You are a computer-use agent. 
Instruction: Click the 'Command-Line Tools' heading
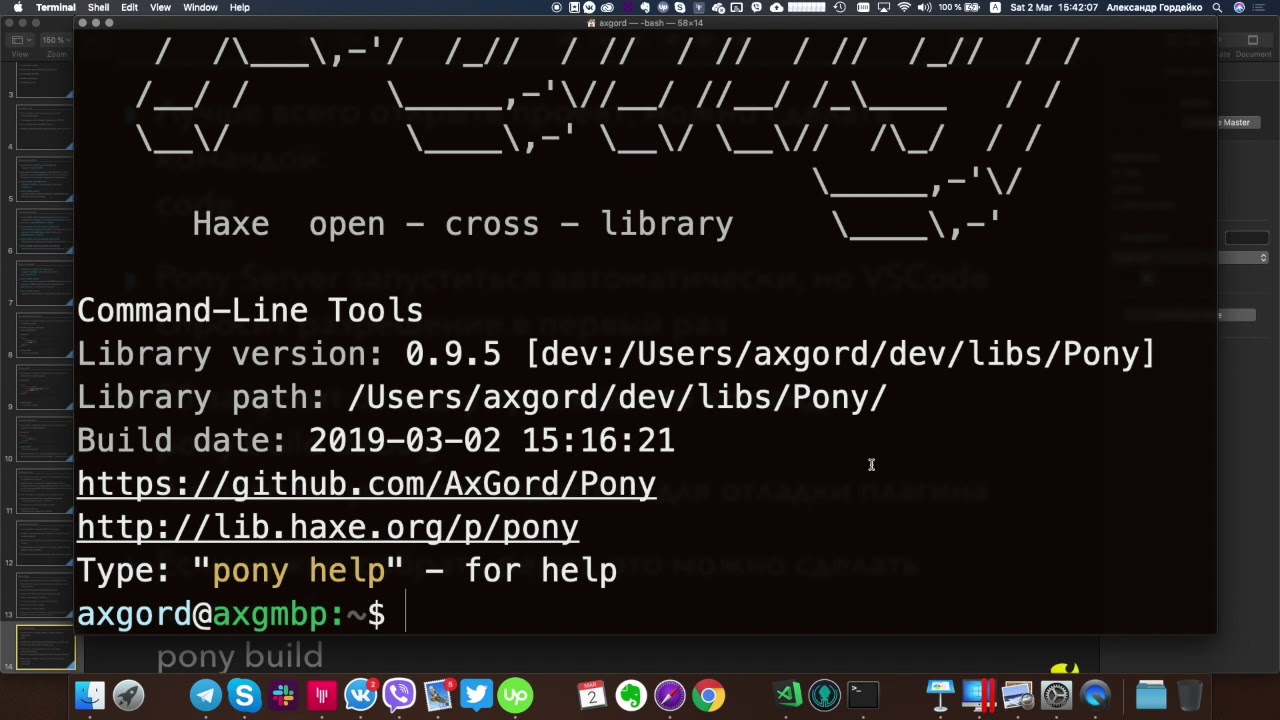coord(250,311)
